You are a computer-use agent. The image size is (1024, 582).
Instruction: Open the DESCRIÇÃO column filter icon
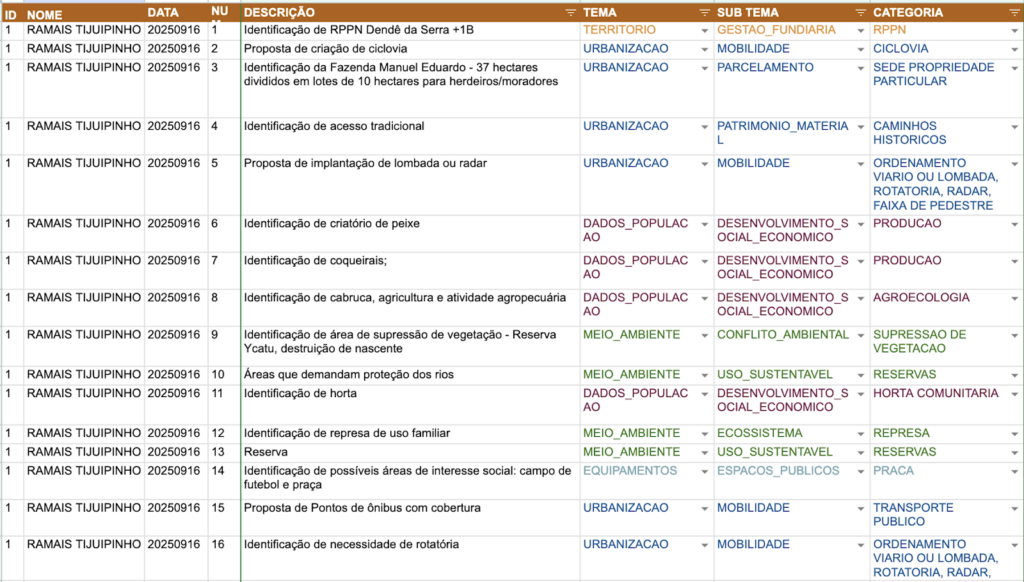570,13
